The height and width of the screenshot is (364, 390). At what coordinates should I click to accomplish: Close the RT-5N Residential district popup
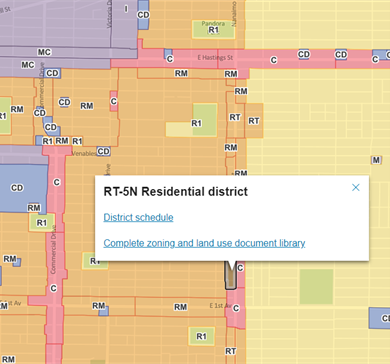point(356,187)
